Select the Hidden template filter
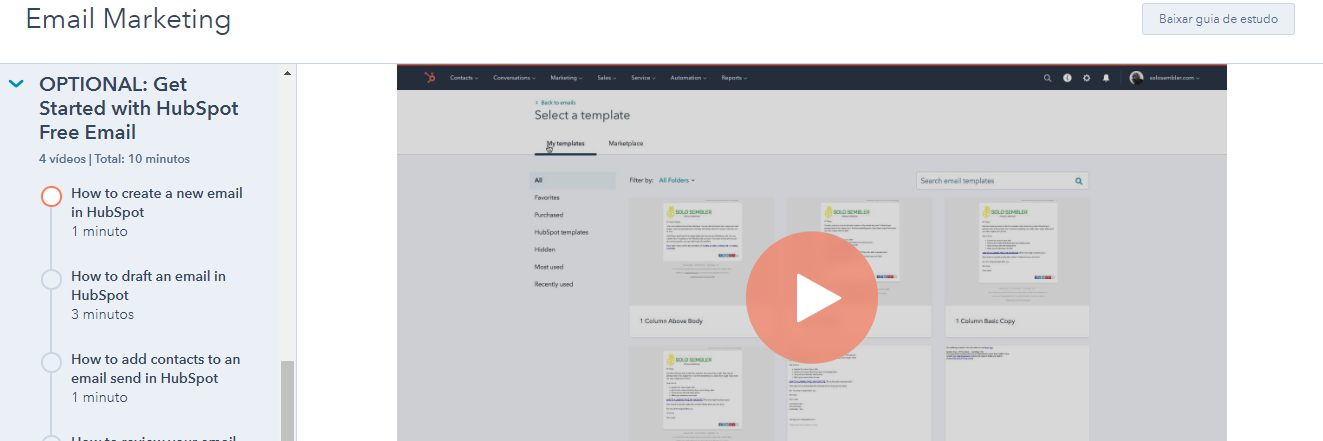The width and height of the screenshot is (1323, 441). [x=545, y=250]
